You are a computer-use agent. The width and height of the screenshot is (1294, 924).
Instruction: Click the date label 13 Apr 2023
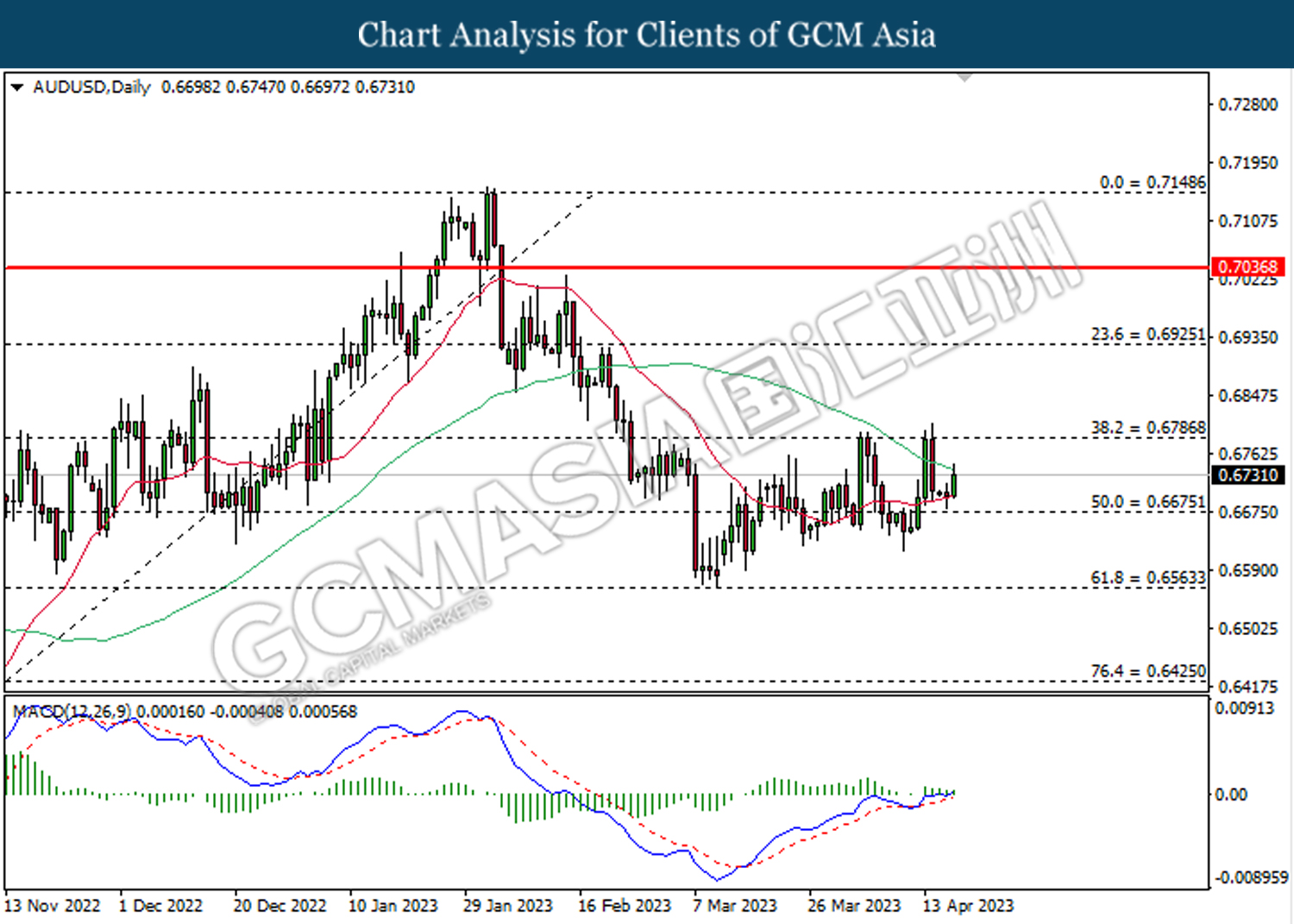click(x=968, y=906)
